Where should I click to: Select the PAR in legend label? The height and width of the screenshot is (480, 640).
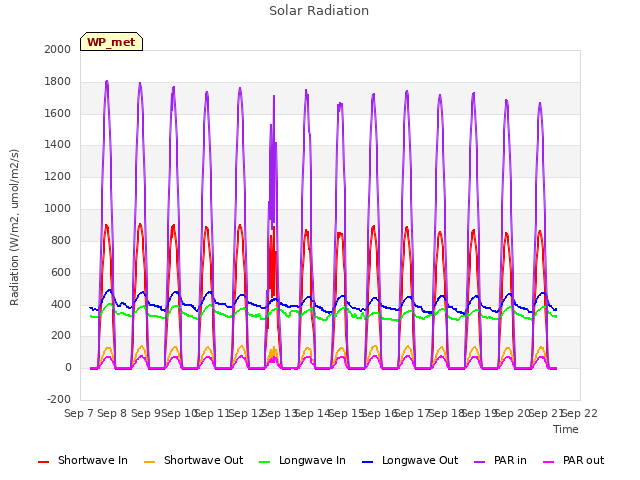(x=510, y=460)
